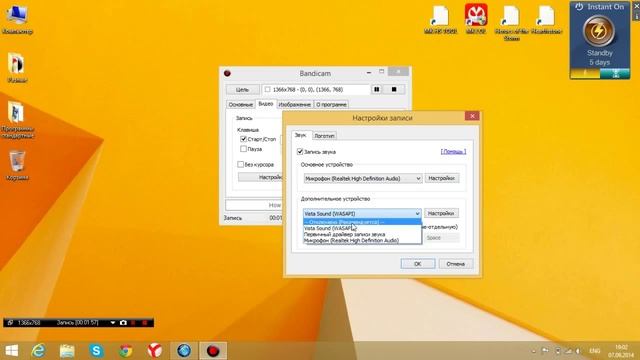Switch to Bandicam taskbar button
The width and height of the screenshot is (640, 360).
click(213, 351)
